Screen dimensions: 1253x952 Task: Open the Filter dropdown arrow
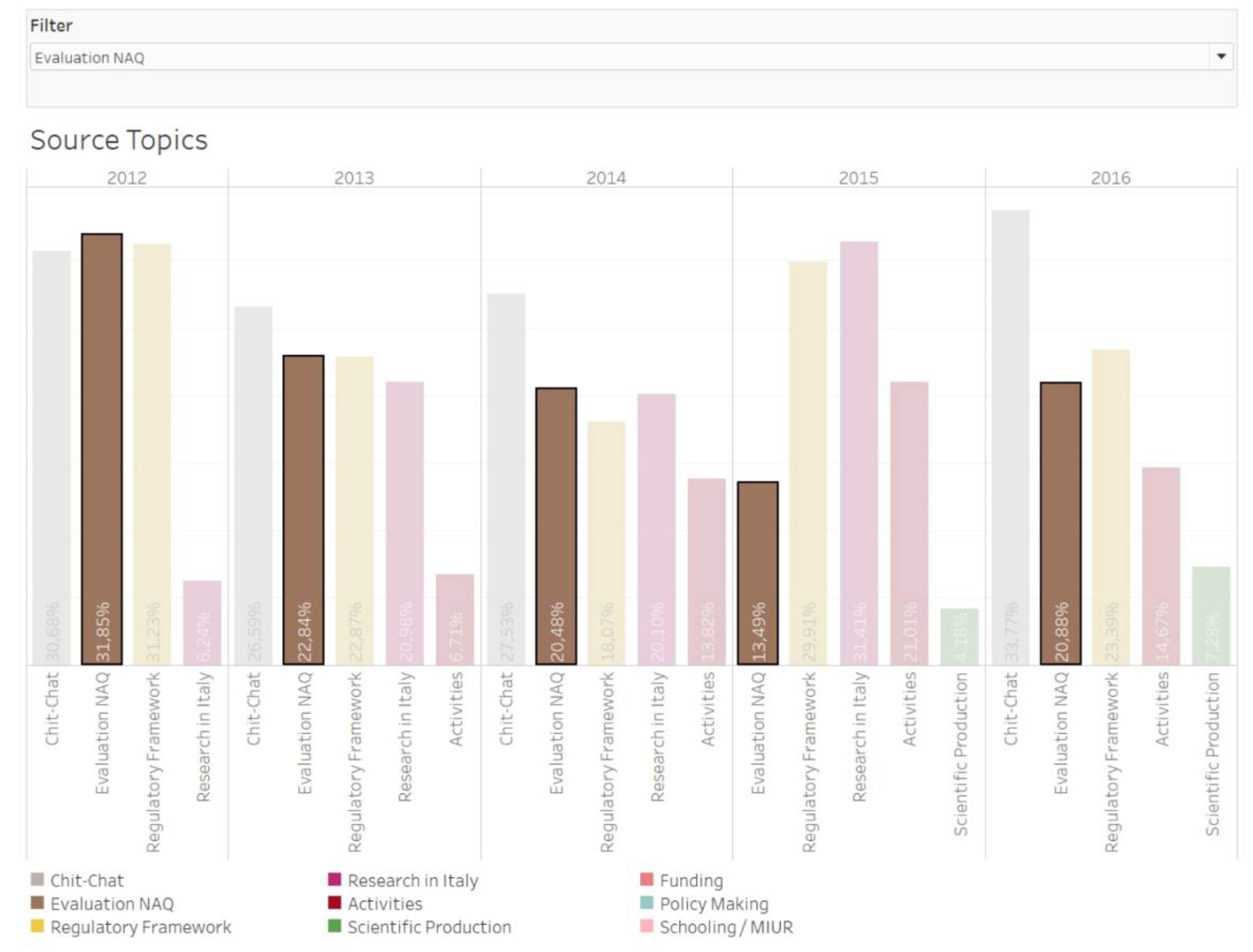pos(1221,57)
